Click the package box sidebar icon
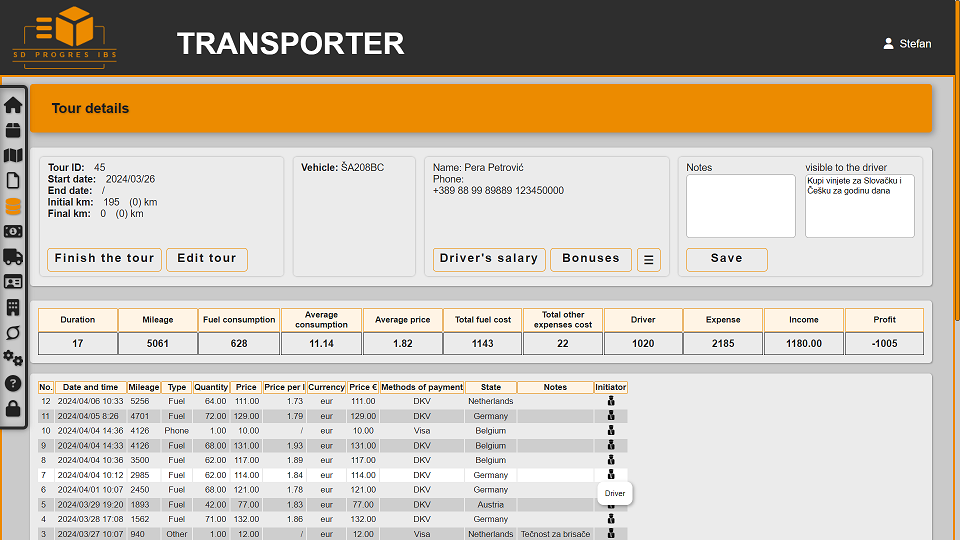Image resolution: width=960 pixels, height=540 pixels. 13,130
